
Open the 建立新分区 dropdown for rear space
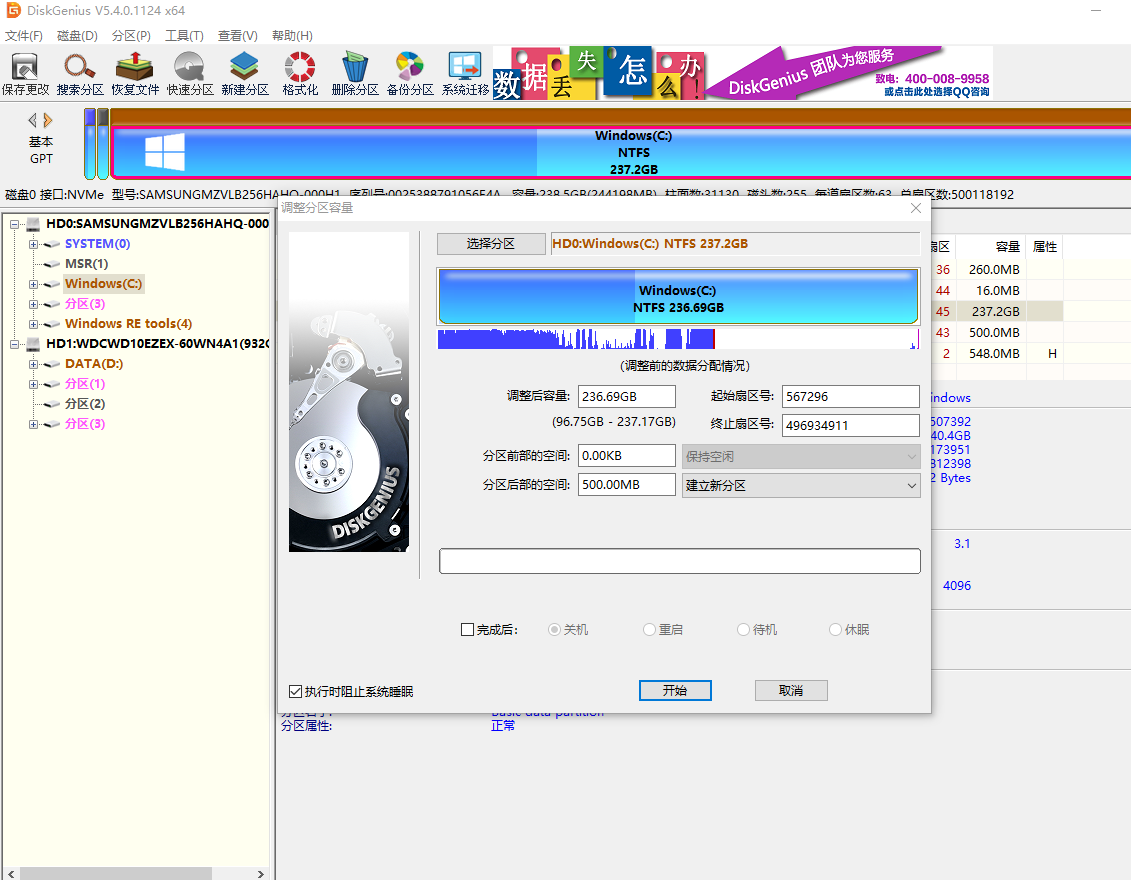coord(801,485)
